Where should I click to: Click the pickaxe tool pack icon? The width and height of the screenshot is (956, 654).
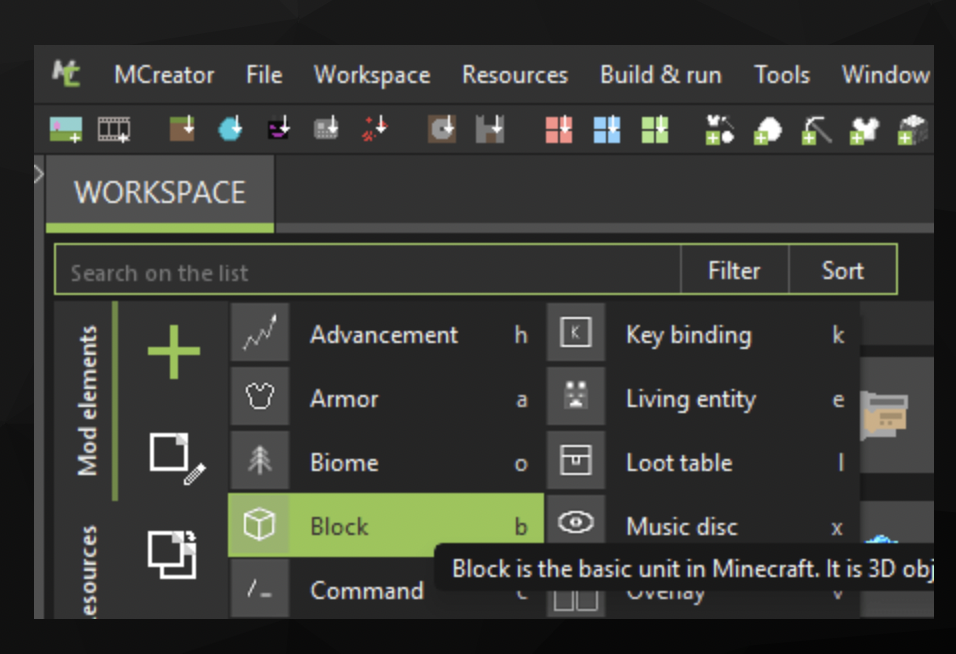coord(816,129)
